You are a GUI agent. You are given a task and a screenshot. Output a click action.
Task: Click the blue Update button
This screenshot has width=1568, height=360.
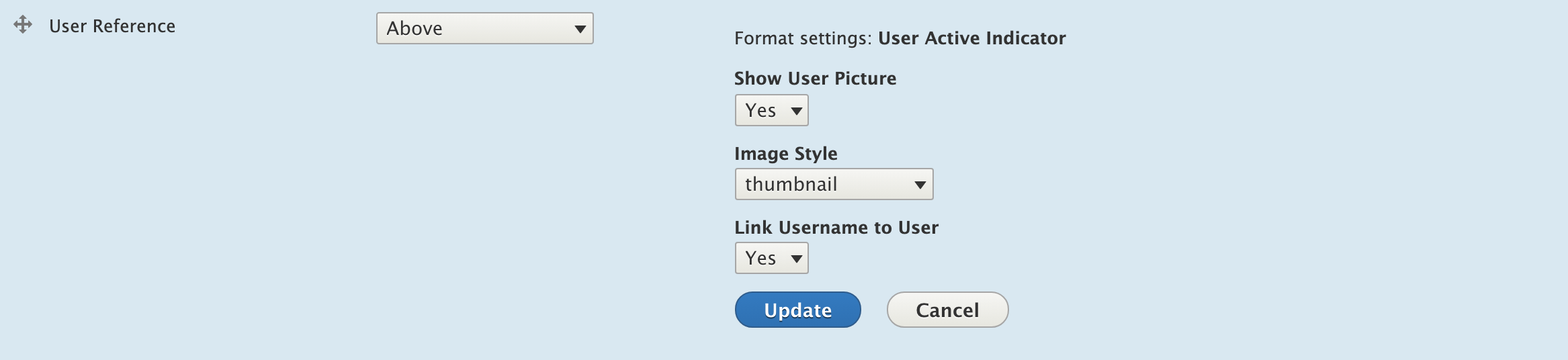pos(798,310)
